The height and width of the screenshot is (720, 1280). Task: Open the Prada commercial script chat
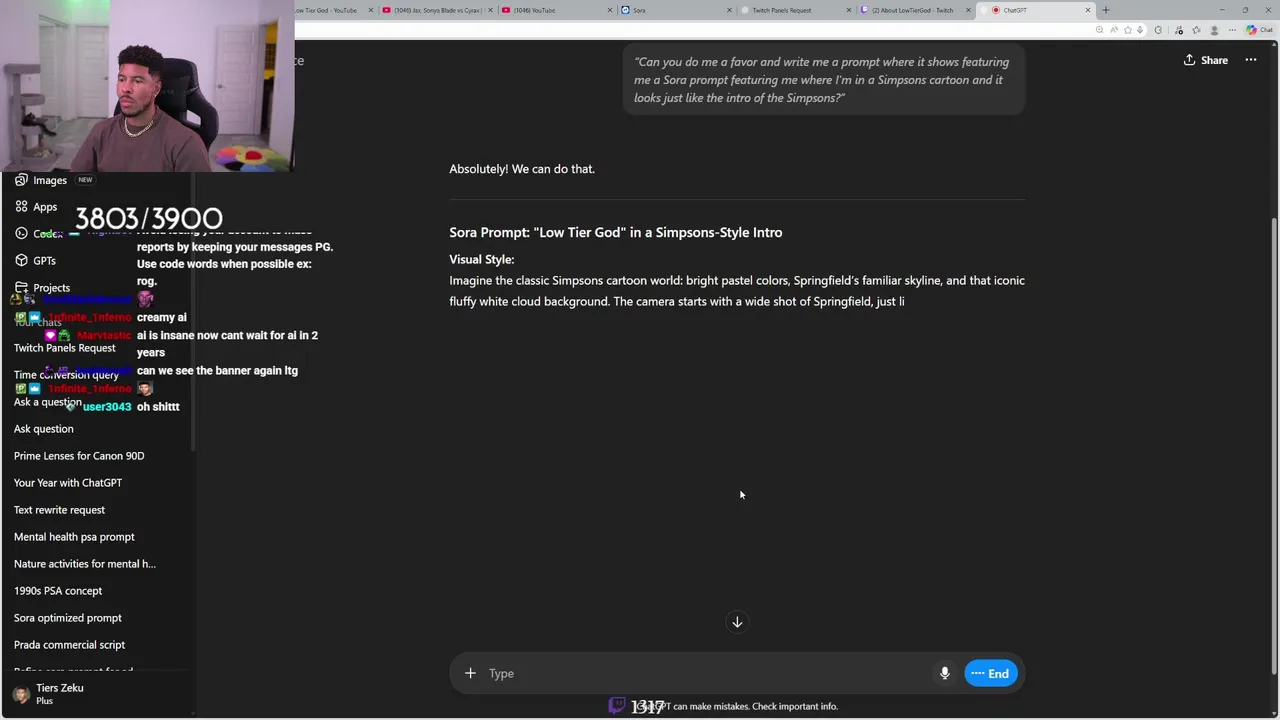click(70, 645)
